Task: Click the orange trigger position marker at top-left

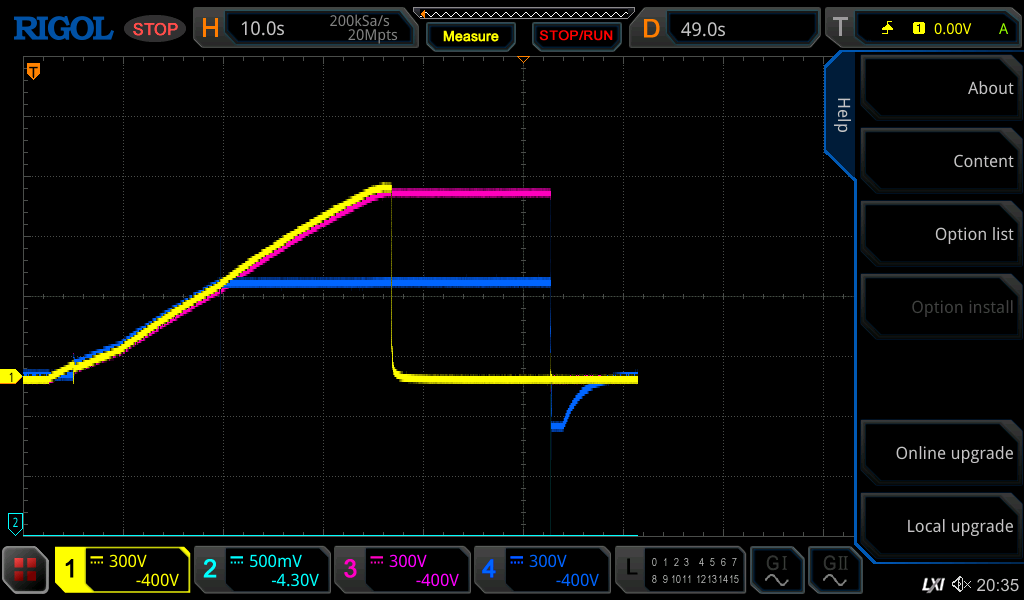Action: coord(33,71)
